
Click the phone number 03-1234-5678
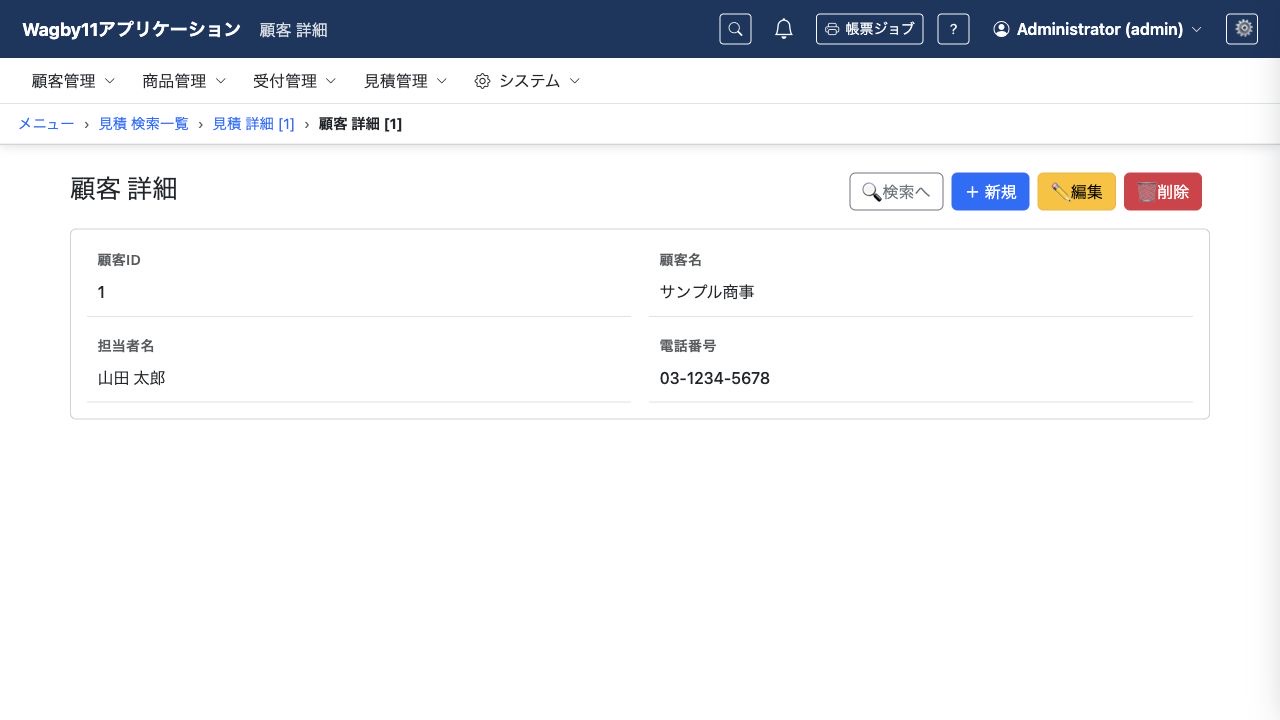(x=715, y=378)
